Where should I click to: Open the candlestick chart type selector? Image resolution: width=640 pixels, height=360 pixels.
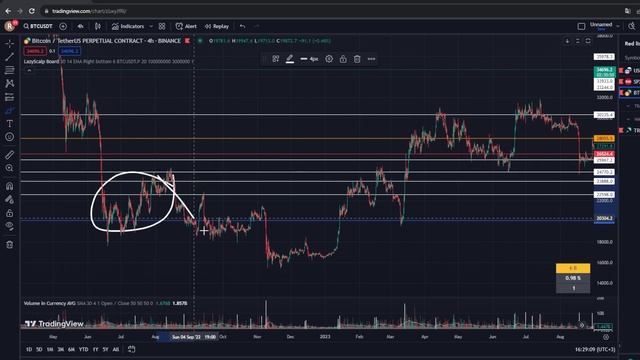coord(98,26)
